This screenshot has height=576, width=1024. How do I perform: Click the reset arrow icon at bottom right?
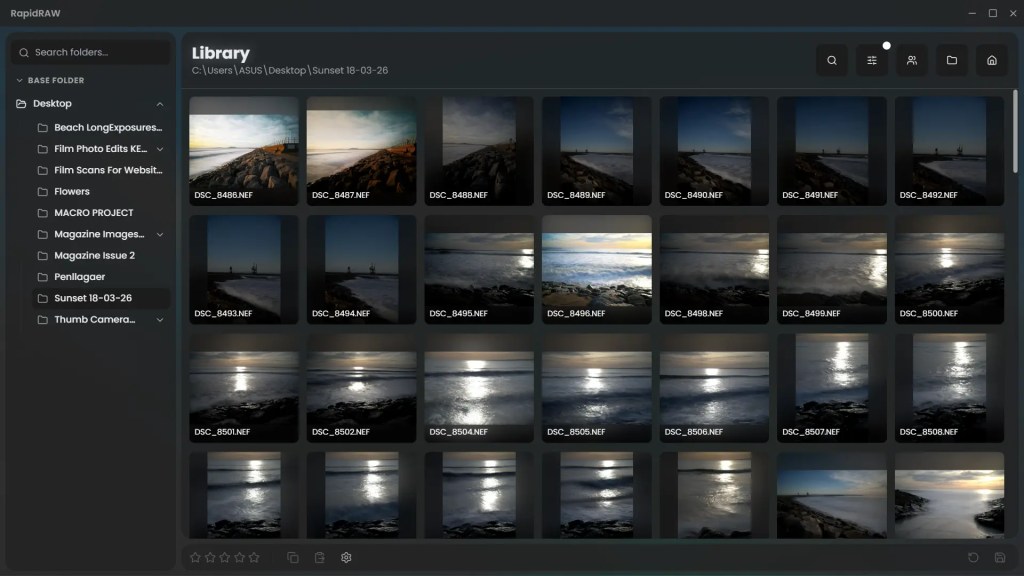click(x=973, y=557)
